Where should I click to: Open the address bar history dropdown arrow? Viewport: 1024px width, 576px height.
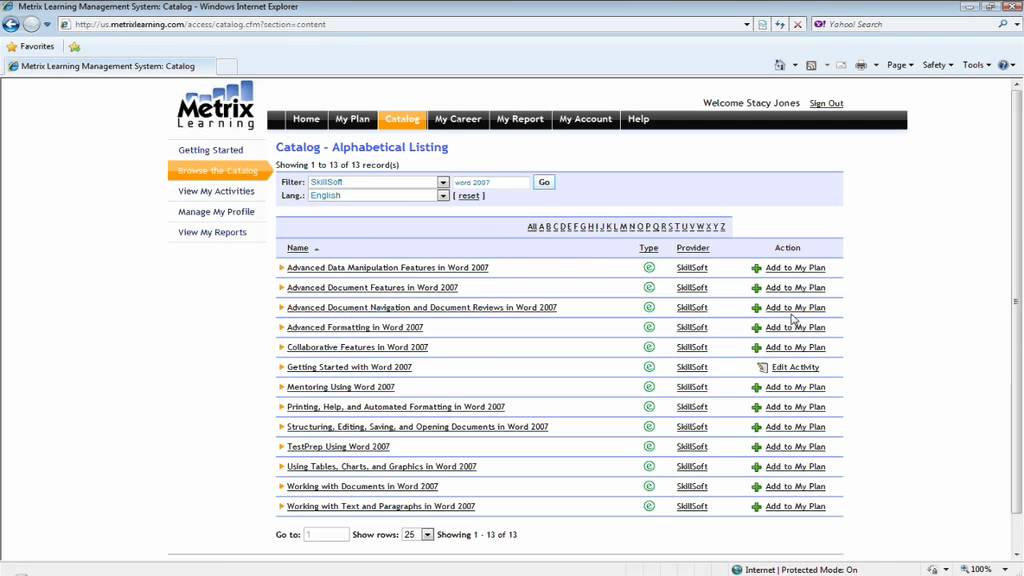point(746,24)
